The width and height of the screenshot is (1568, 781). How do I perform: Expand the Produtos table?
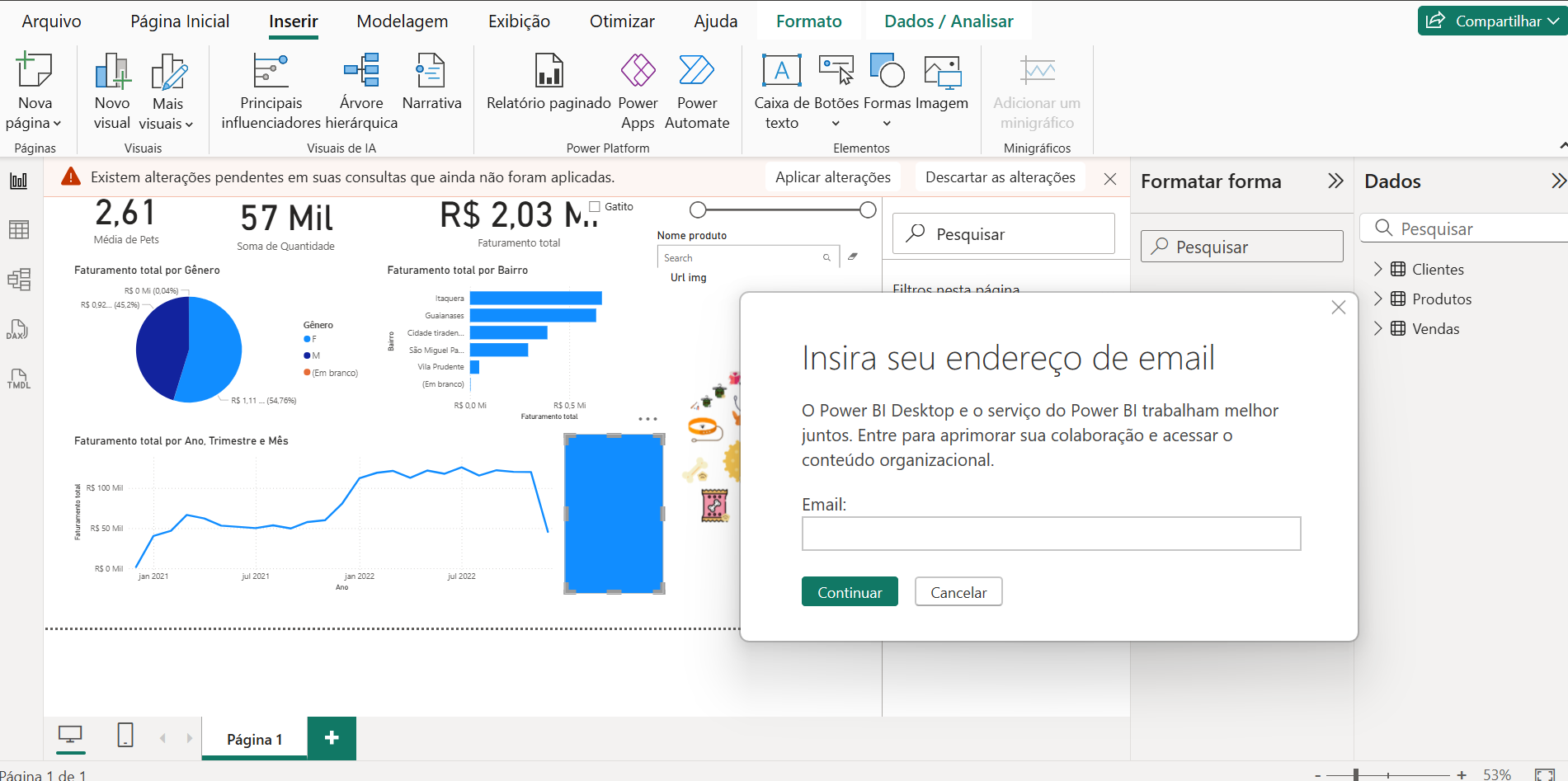pyautogui.click(x=1378, y=299)
